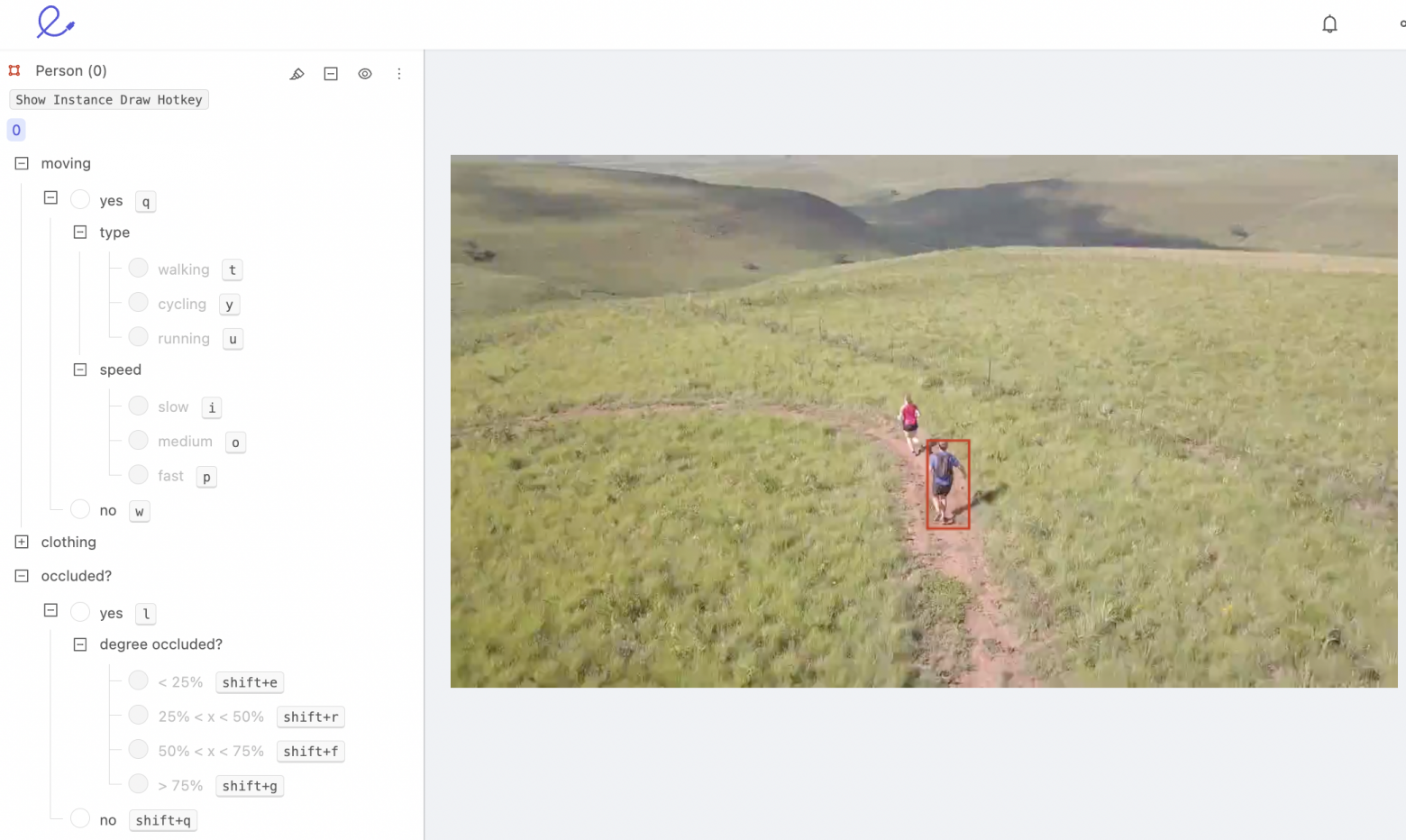Choose < 25% occlusion radio
Screen dimensions: 1406x840
(138, 680)
